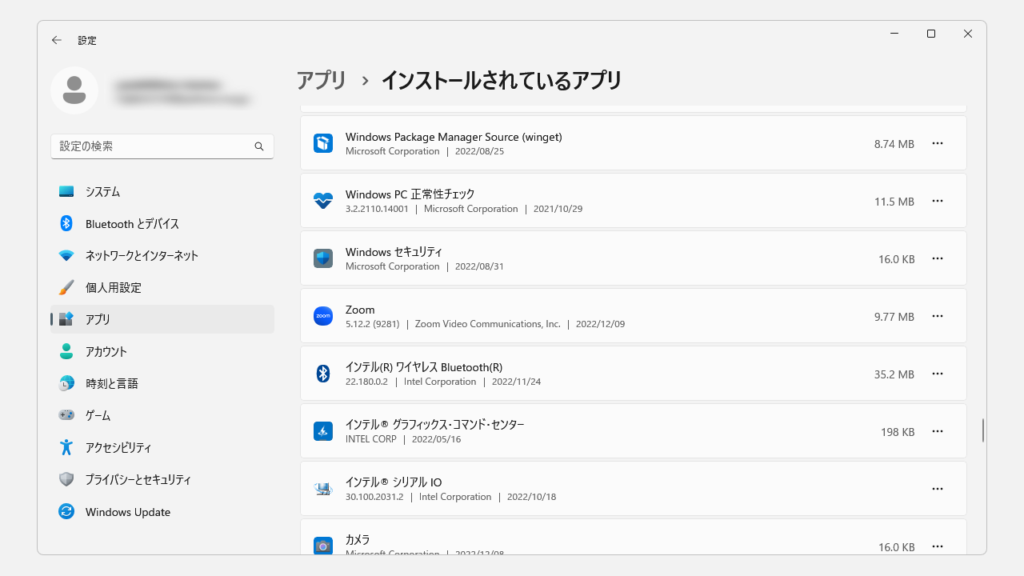Open more options for Windows セキュリティ
This screenshot has width=1024, height=576.
coord(937,259)
